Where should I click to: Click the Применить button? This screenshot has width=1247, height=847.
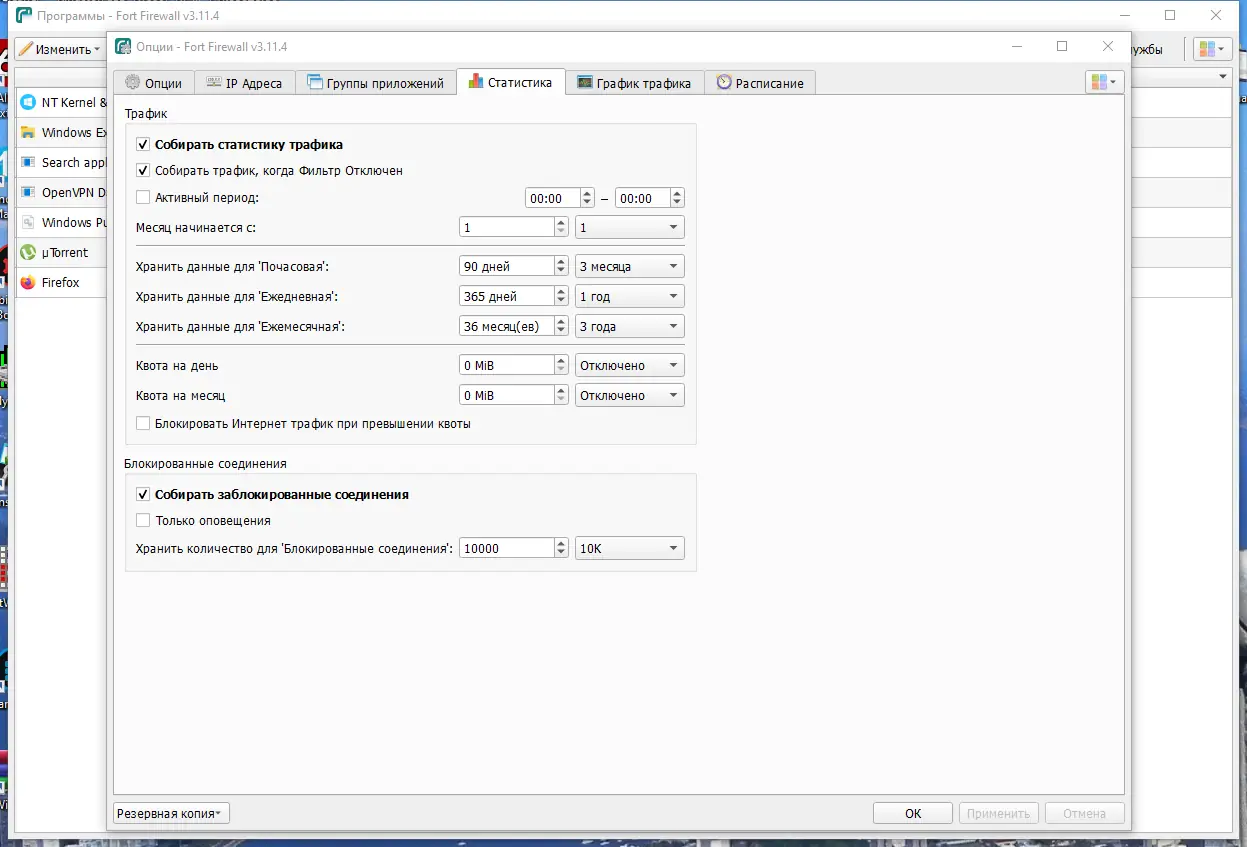(999, 814)
